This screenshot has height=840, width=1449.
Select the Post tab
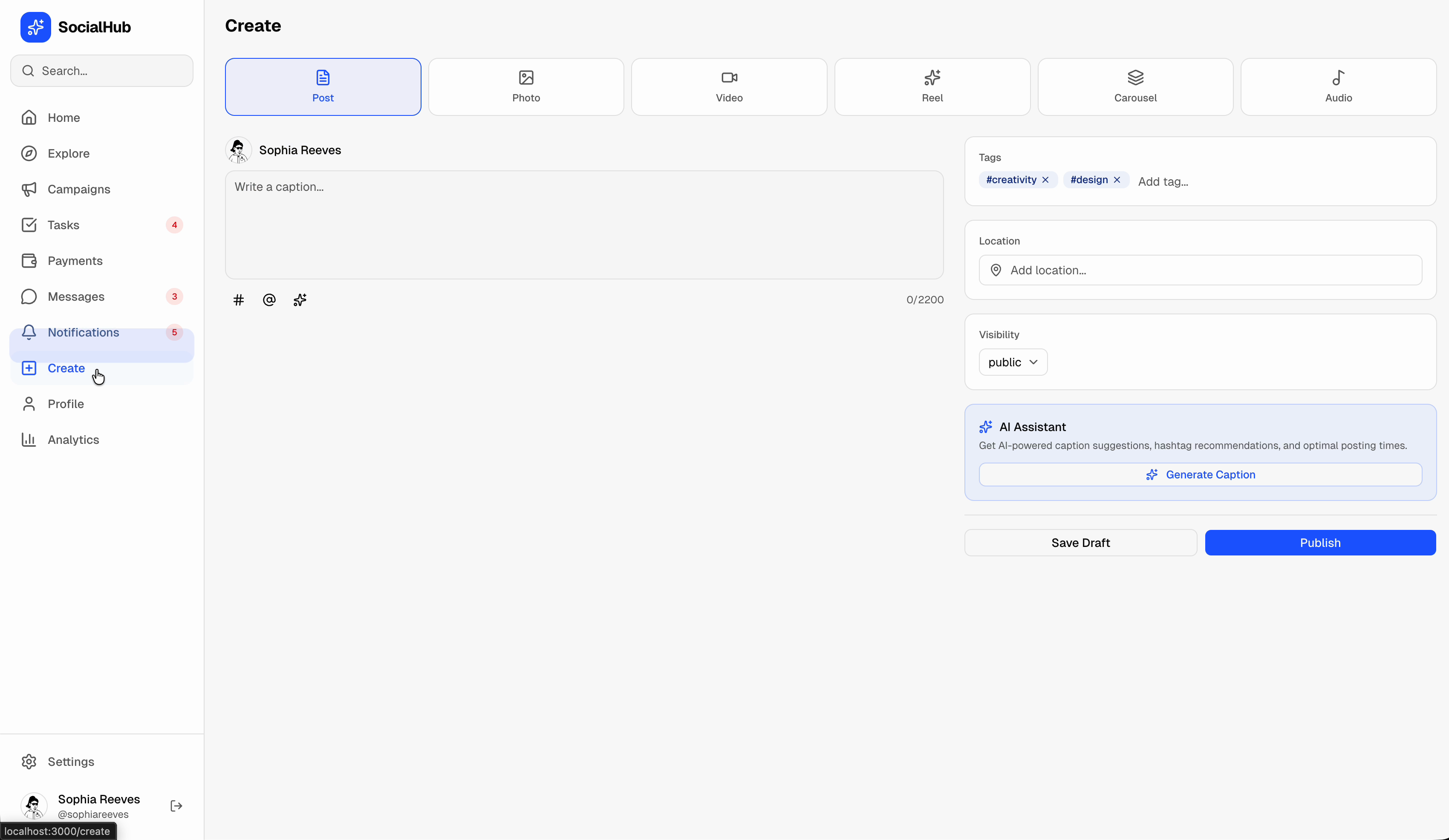click(323, 86)
